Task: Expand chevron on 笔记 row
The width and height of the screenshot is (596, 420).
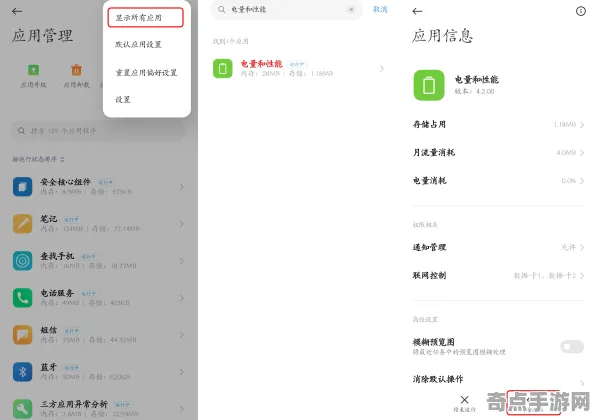Action: coord(182,223)
